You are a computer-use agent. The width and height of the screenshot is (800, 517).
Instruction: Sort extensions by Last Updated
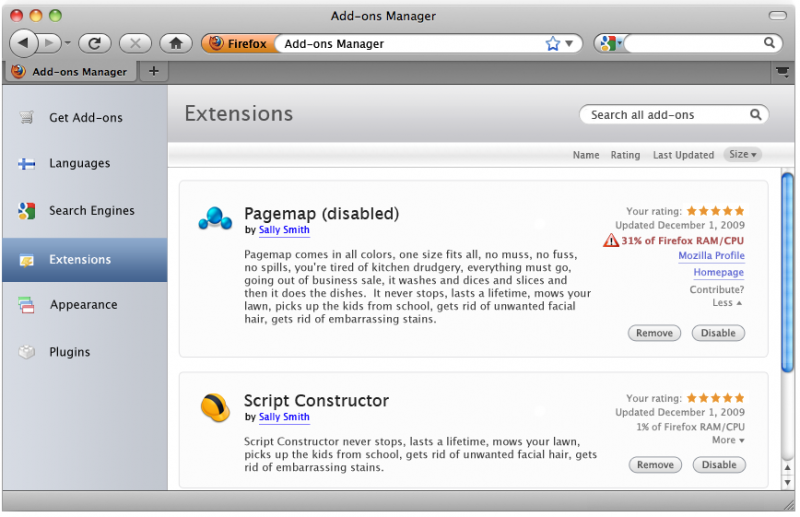click(x=683, y=155)
